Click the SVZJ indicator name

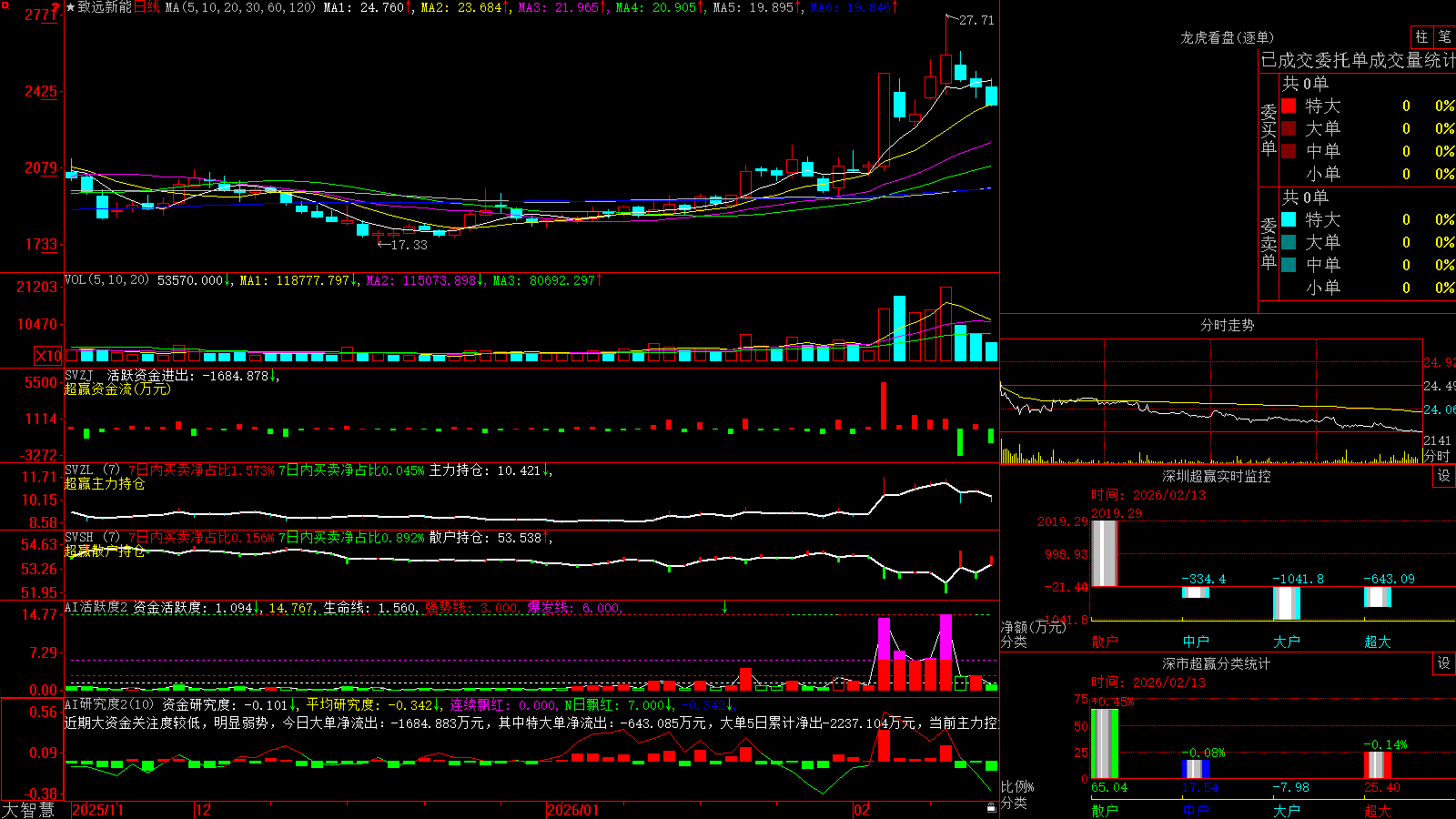point(79,375)
